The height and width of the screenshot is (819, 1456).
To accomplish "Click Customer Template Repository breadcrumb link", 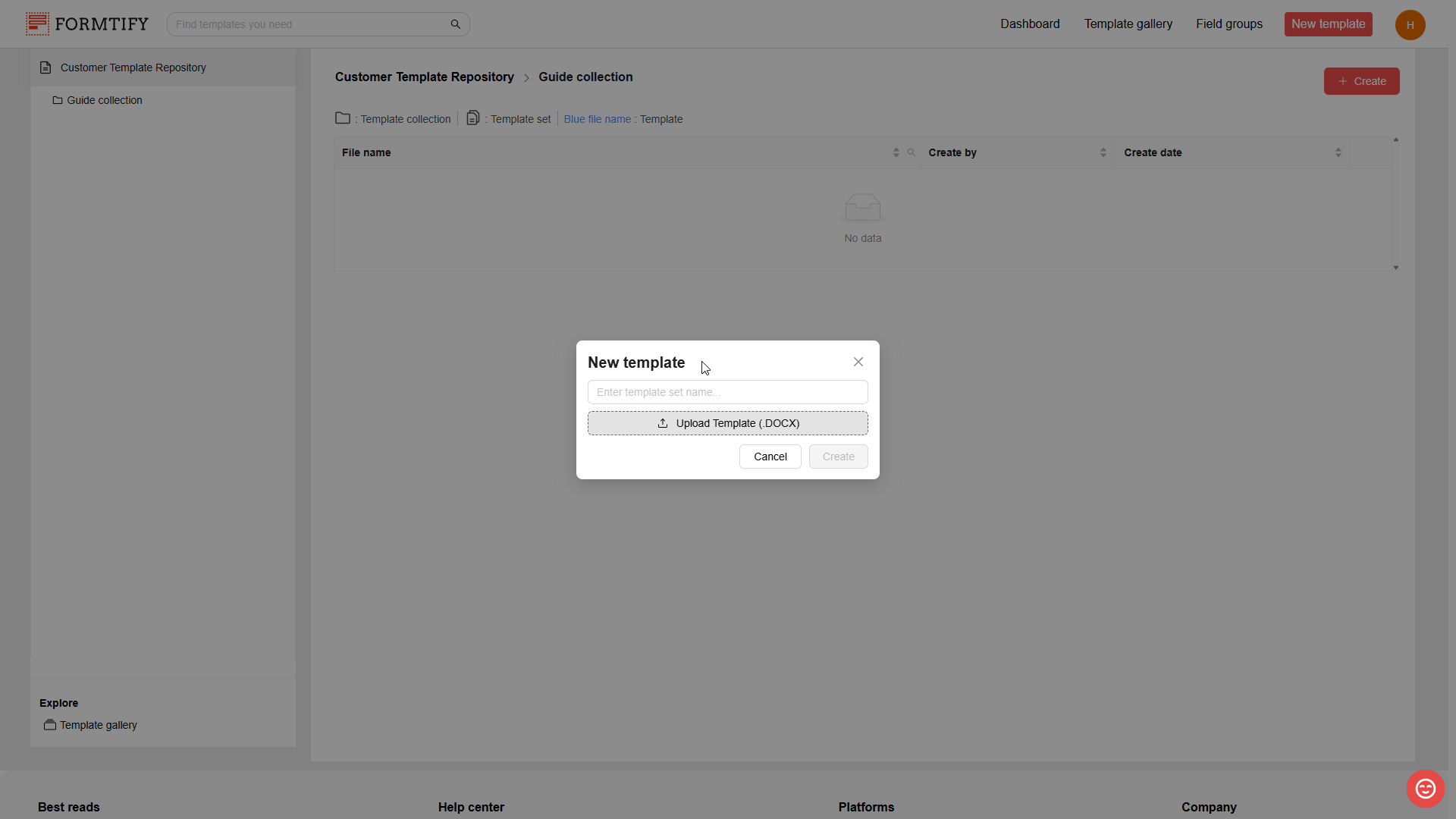I will (x=424, y=77).
